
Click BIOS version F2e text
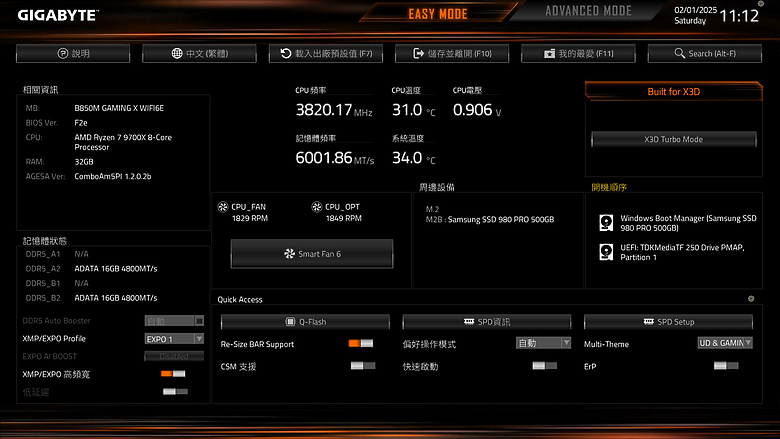(x=81, y=123)
